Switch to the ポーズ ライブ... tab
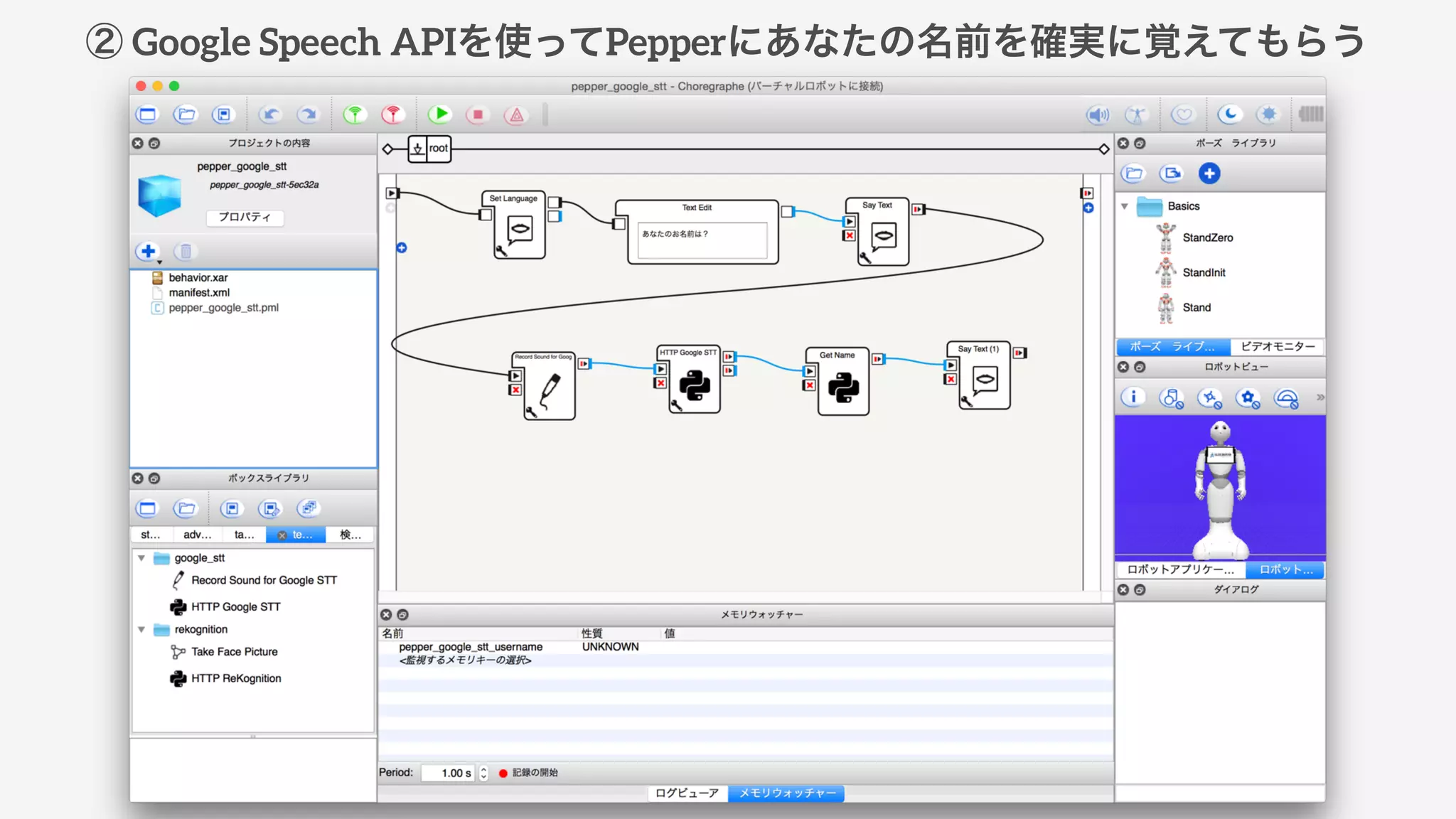This screenshot has height=819, width=1456. (1172, 346)
